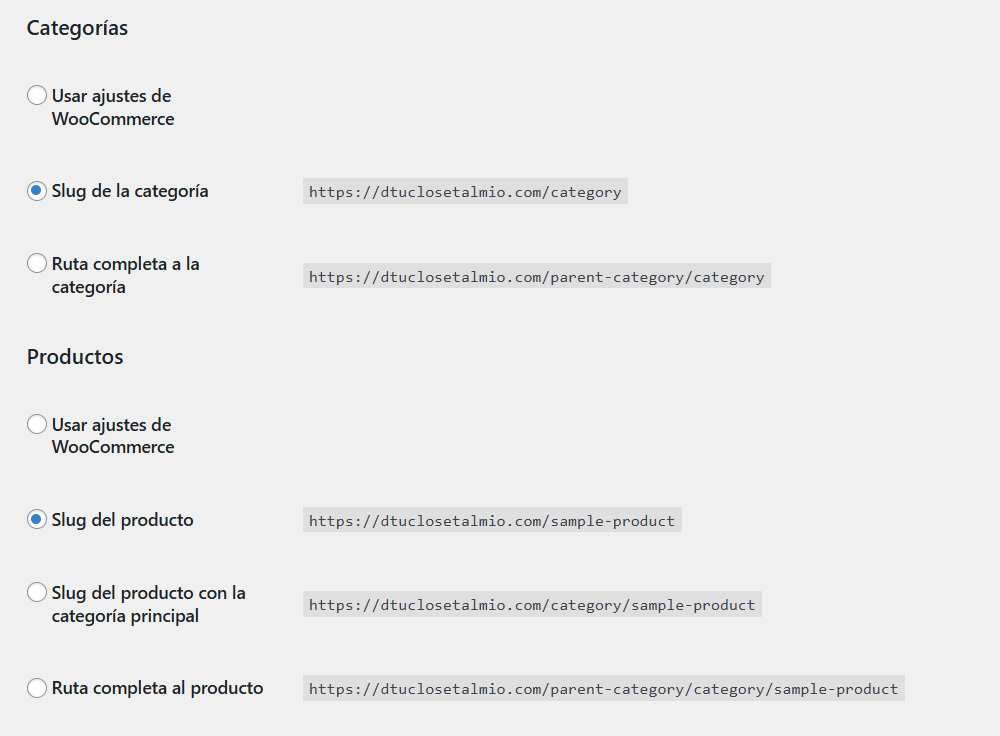
Task: Select WooCommerce settings radio under Categorías
Action: [x=37, y=96]
